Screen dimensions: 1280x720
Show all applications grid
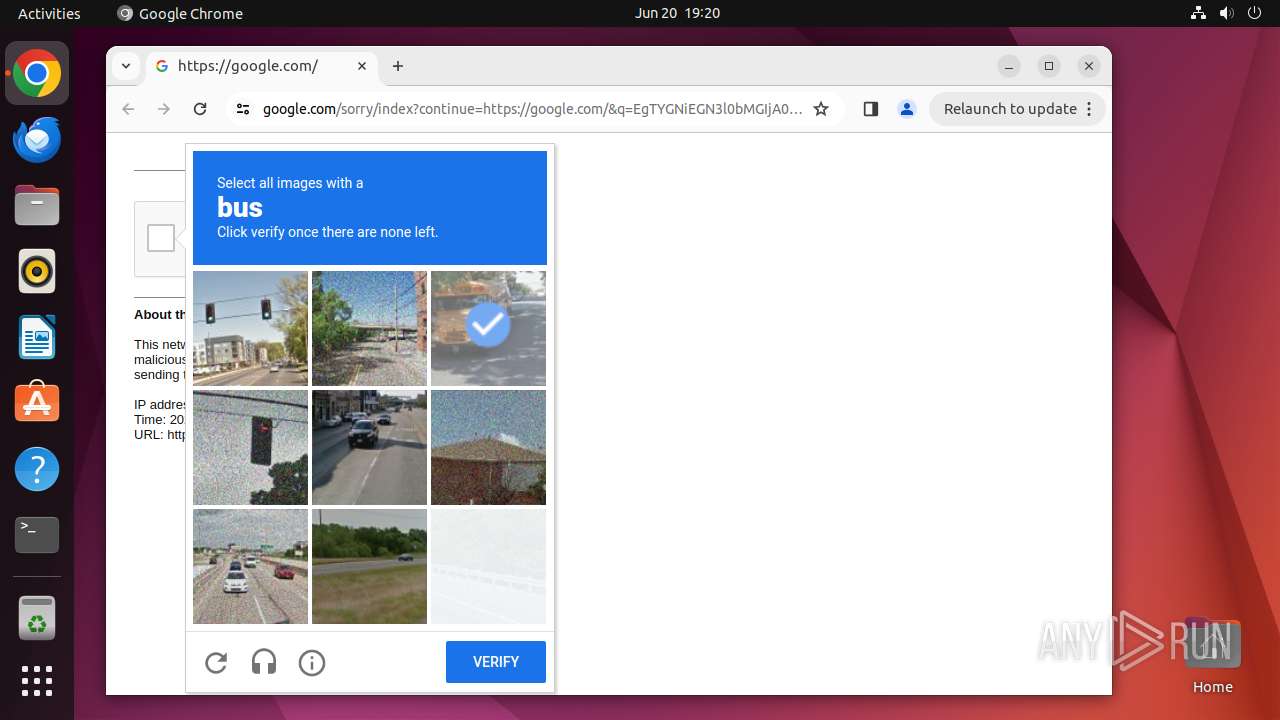click(x=37, y=681)
